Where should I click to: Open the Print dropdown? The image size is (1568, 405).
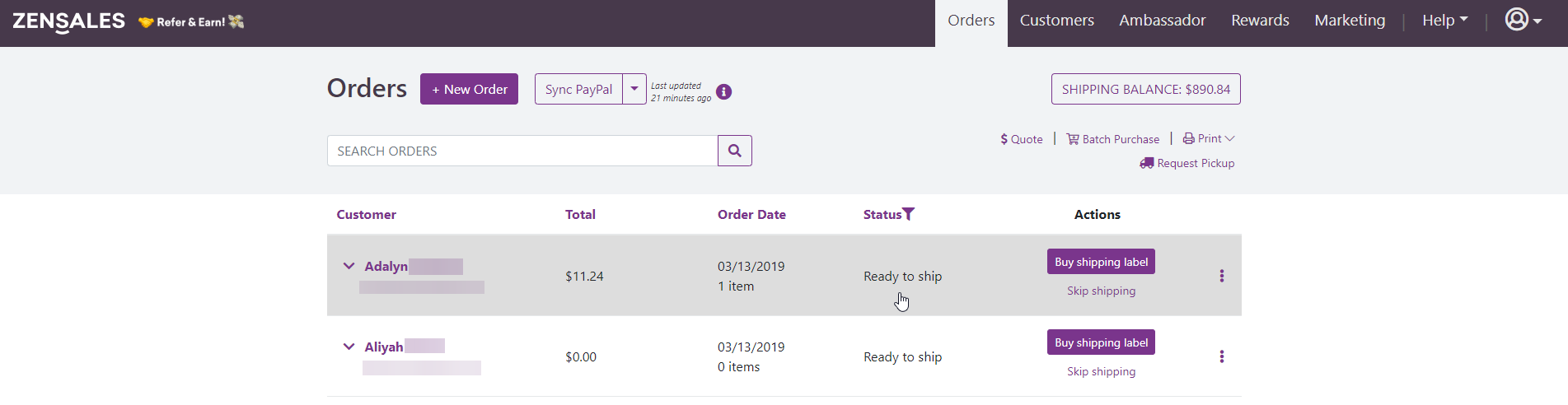(x=1209, y=138)
